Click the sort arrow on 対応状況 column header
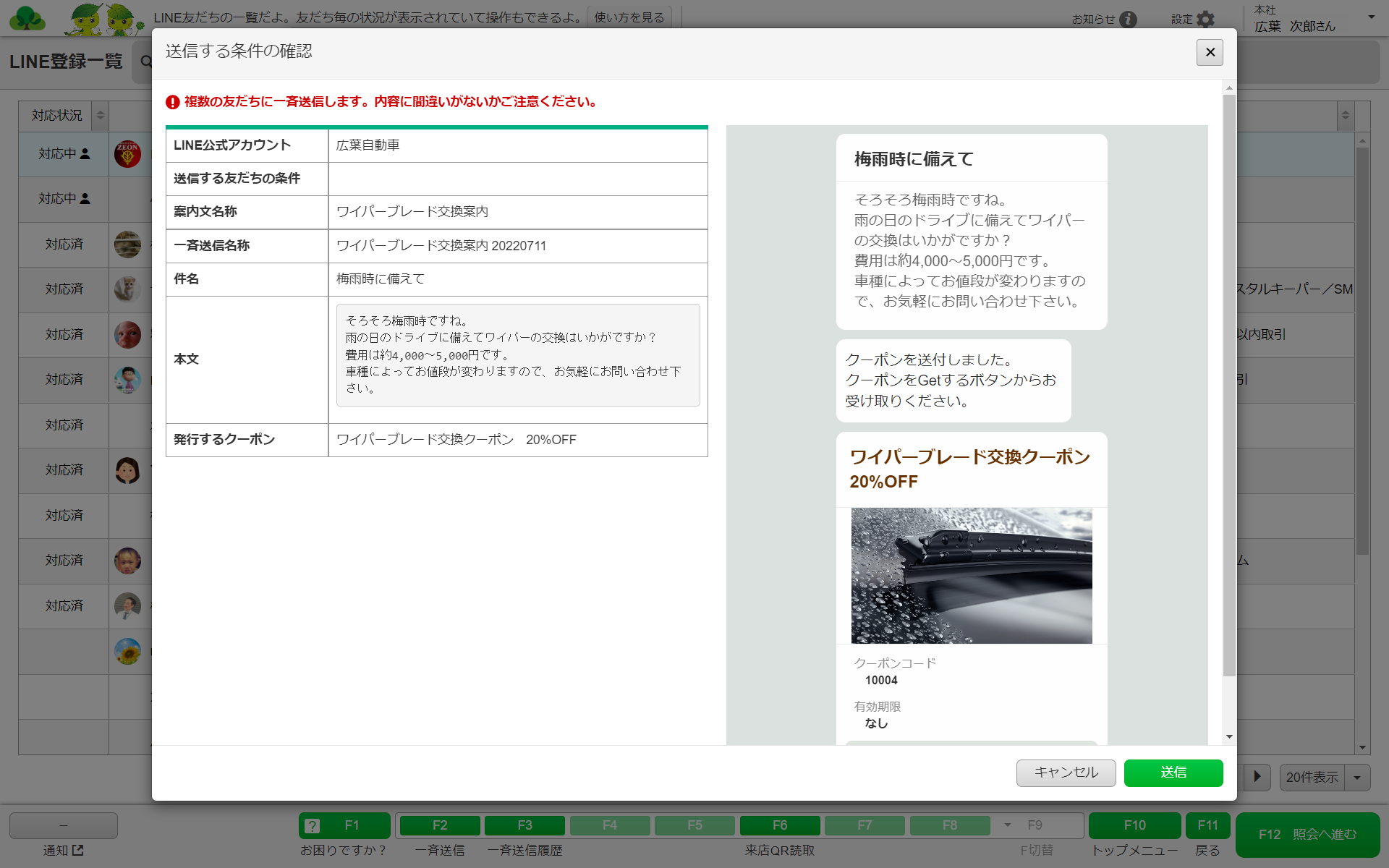Viewport: 1389px width, 868px height. tap(101, 116)
